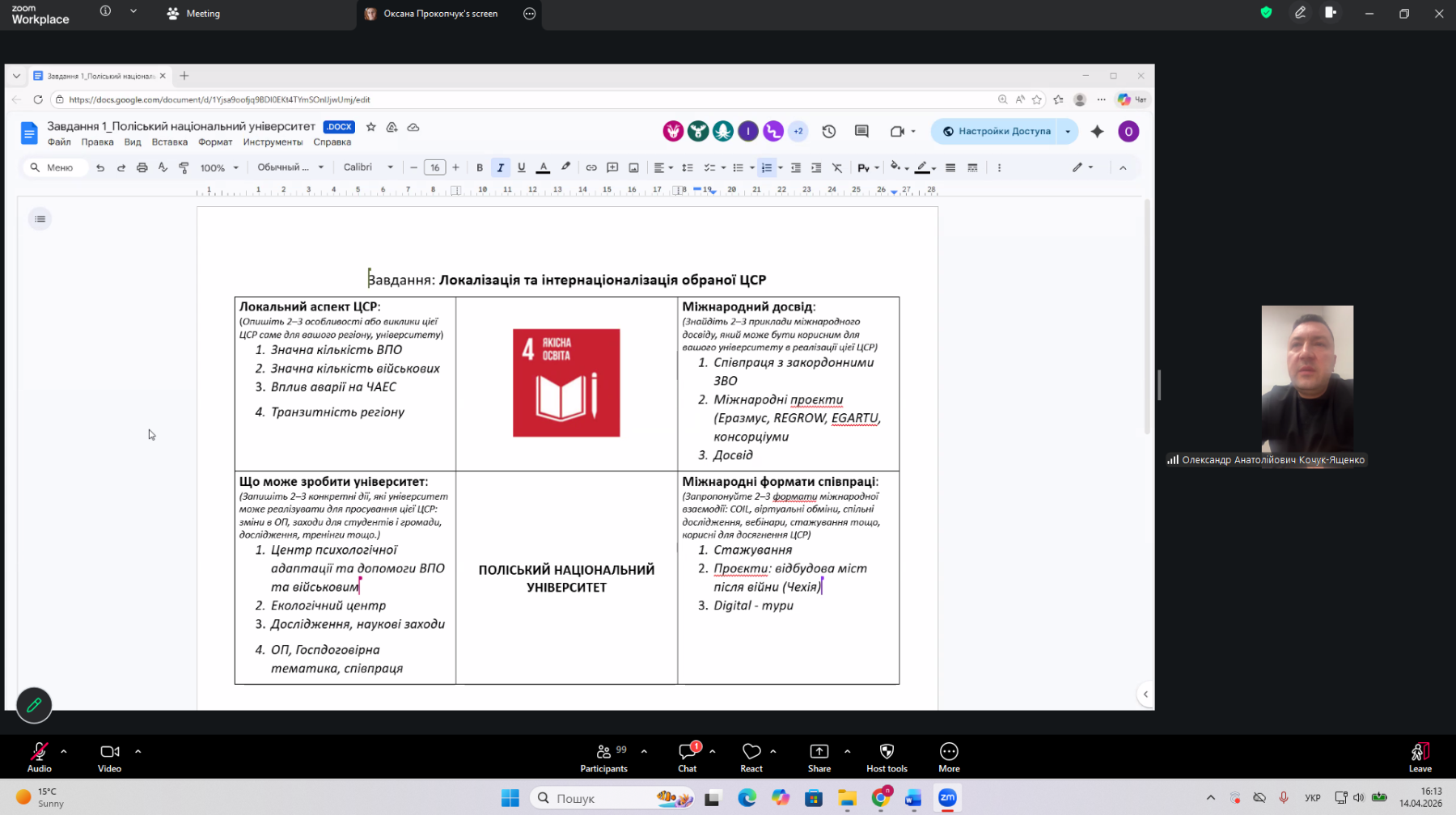Open the Calibri font dropdown
The image size is (1456, 815).
point(368,167)
